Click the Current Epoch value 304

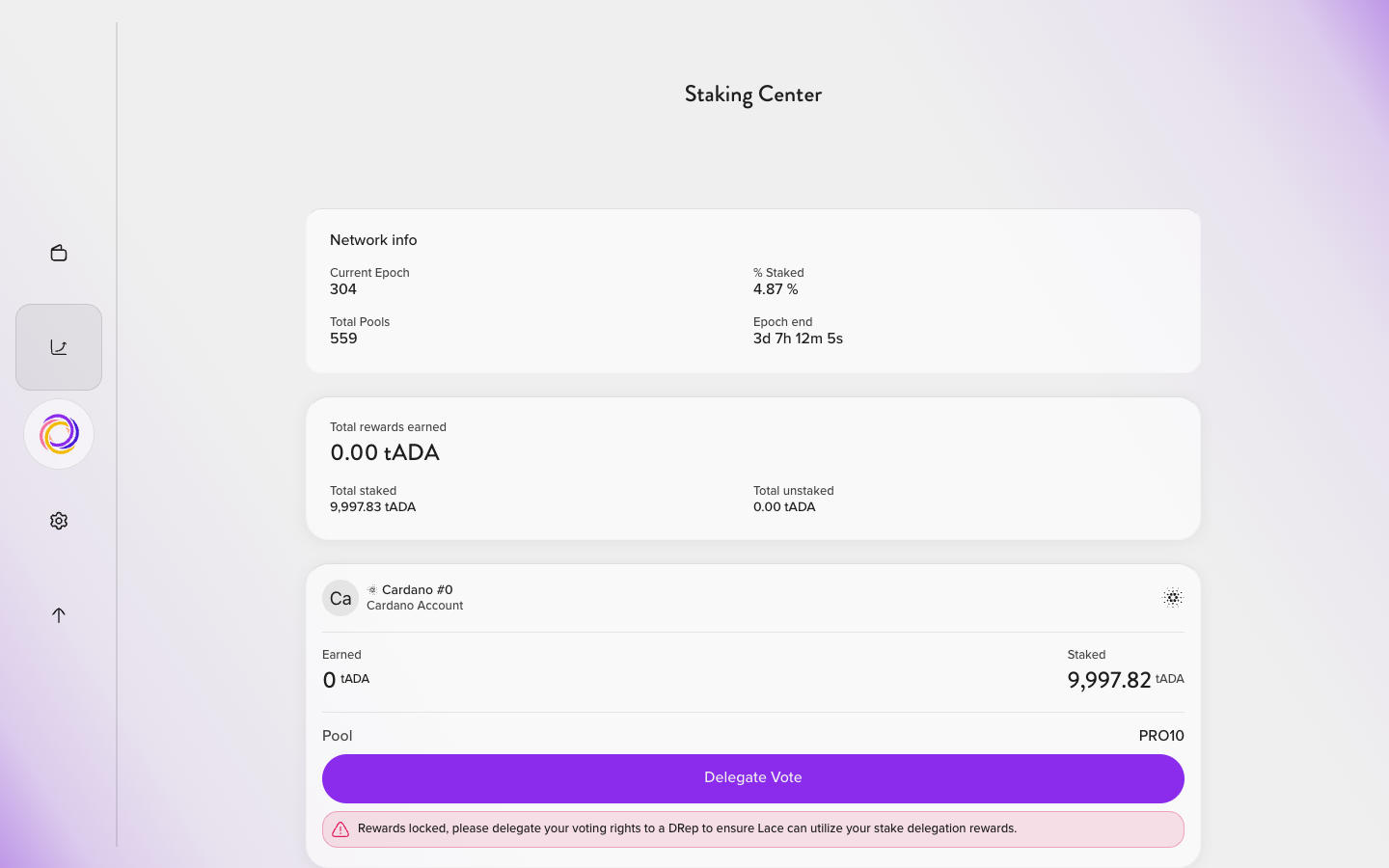tap(343, 289)
